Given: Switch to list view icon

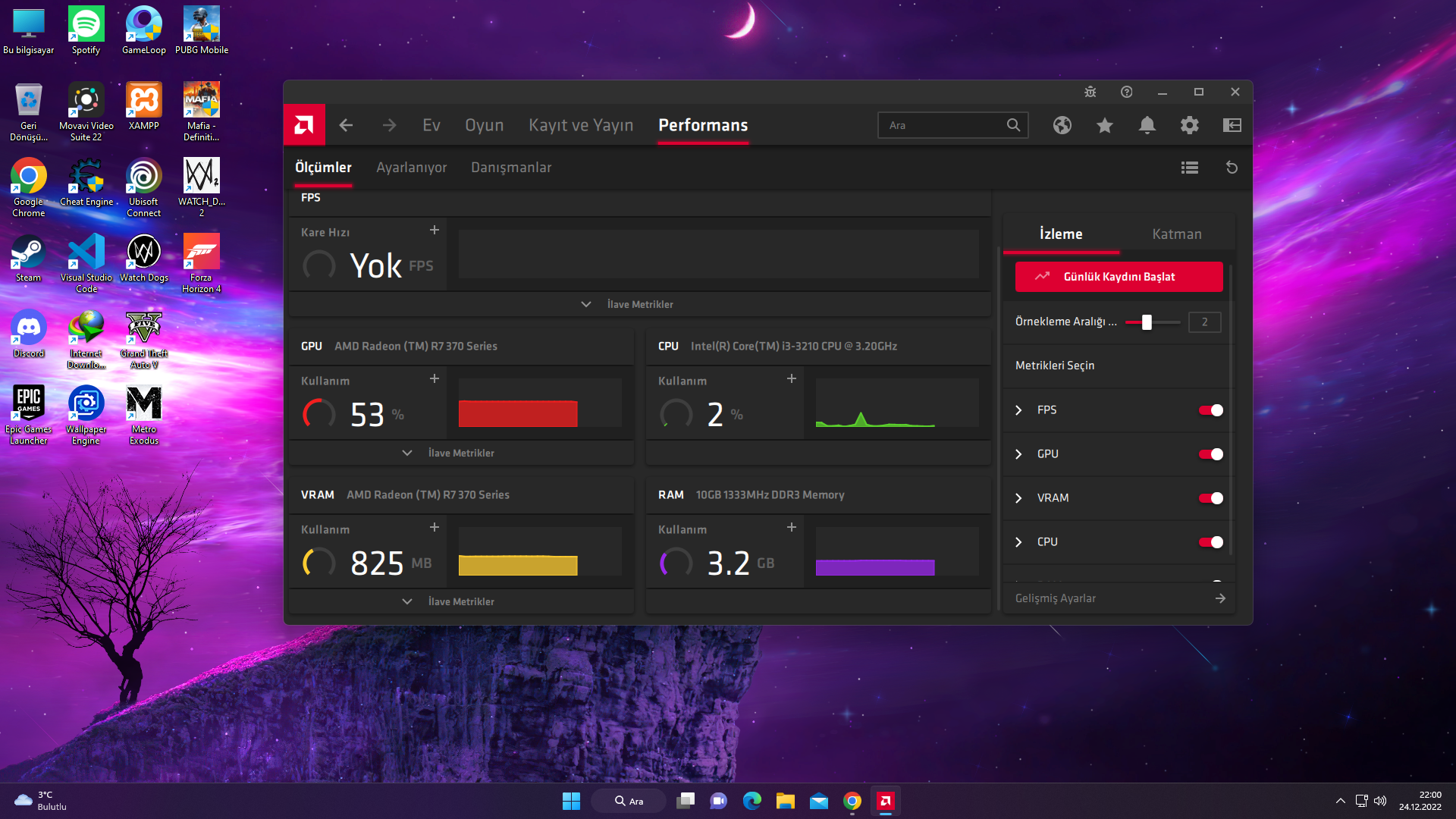Looking at the screenshot, I should click(x=1189, y=168).
